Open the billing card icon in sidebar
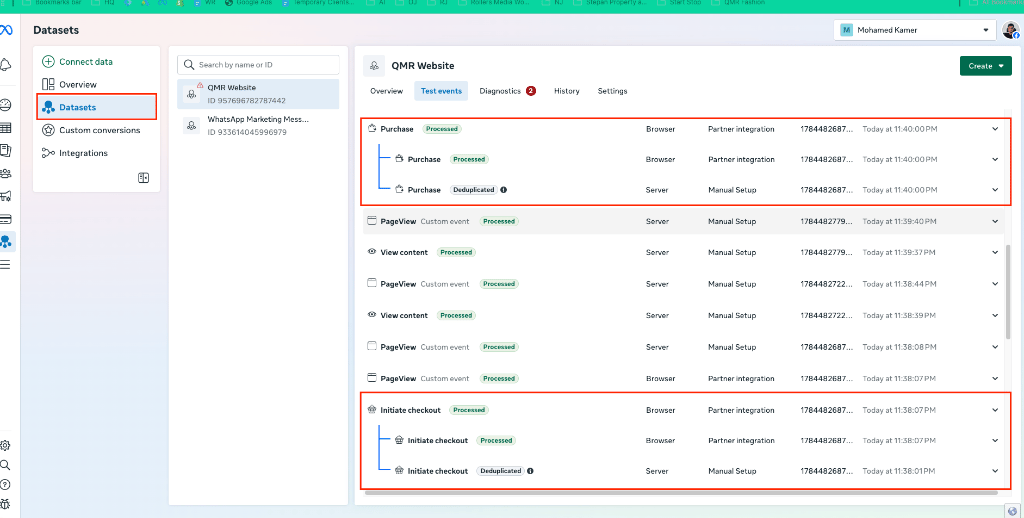Viewport: 1024px width, 518px height. [x=6, y=219]
